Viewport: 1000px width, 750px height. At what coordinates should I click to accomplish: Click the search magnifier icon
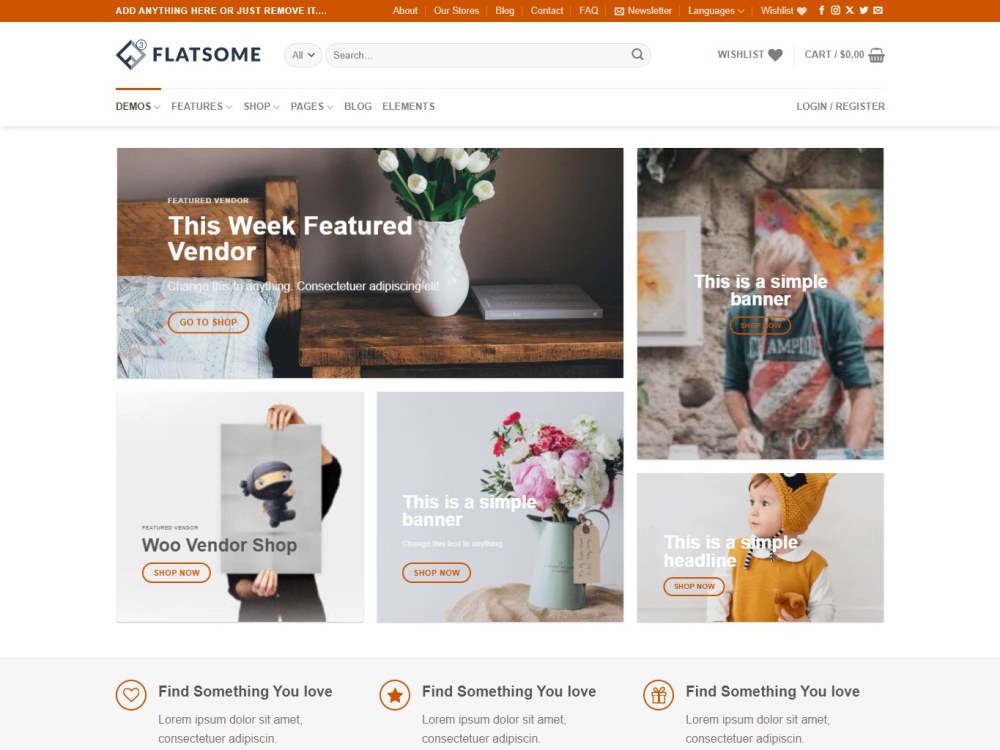tap(637, 55)
